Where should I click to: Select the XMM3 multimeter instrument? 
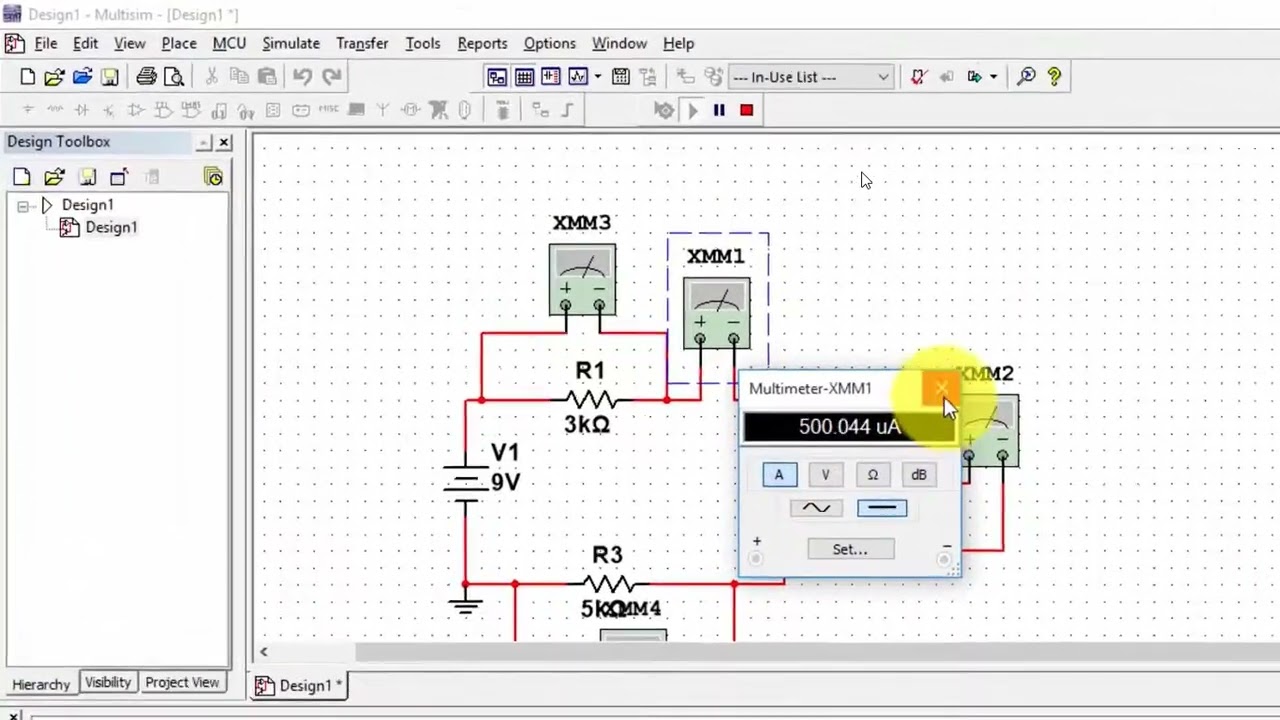(x=582, y=279)
